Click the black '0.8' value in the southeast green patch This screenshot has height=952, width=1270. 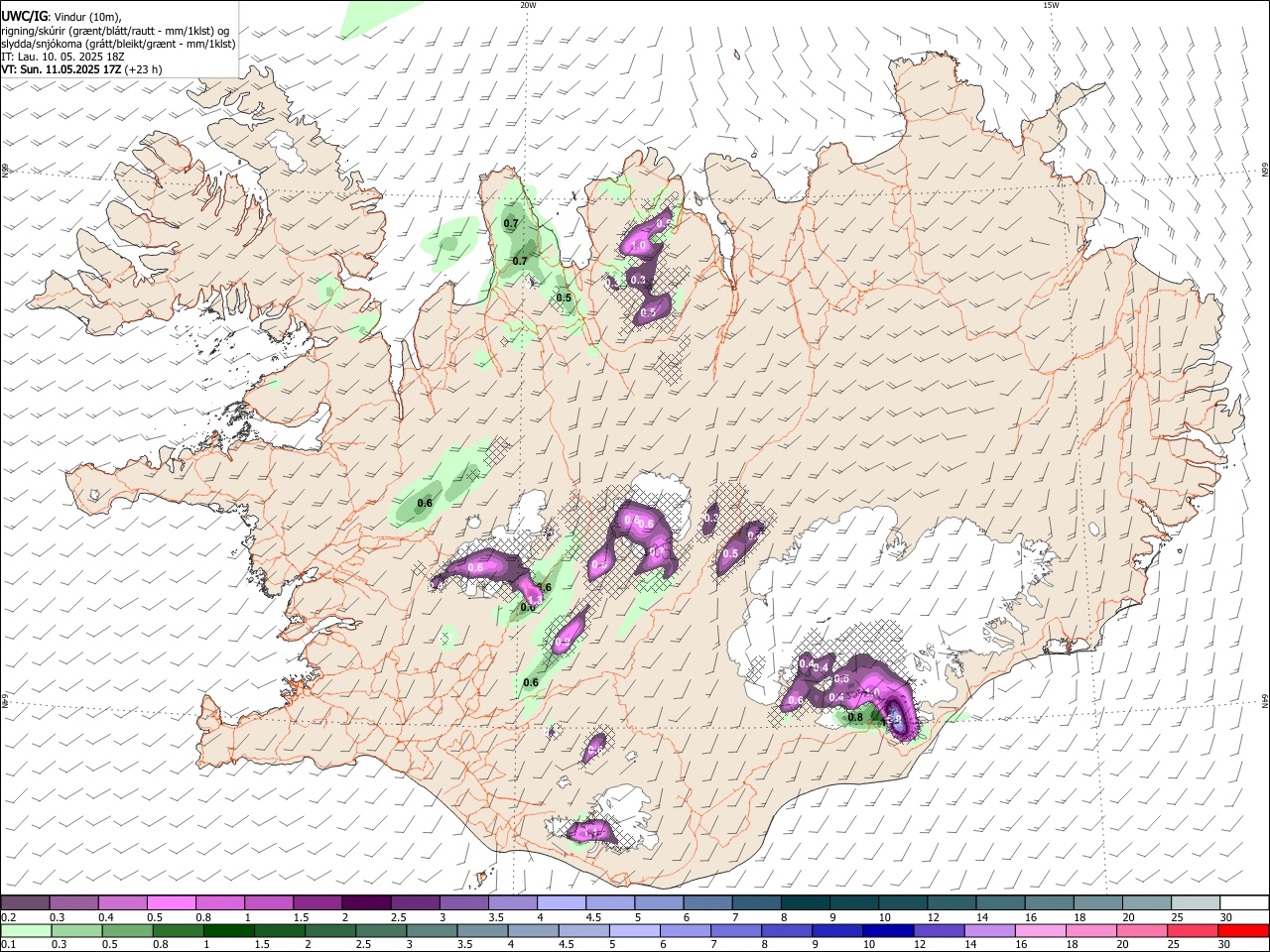point(855,717)
